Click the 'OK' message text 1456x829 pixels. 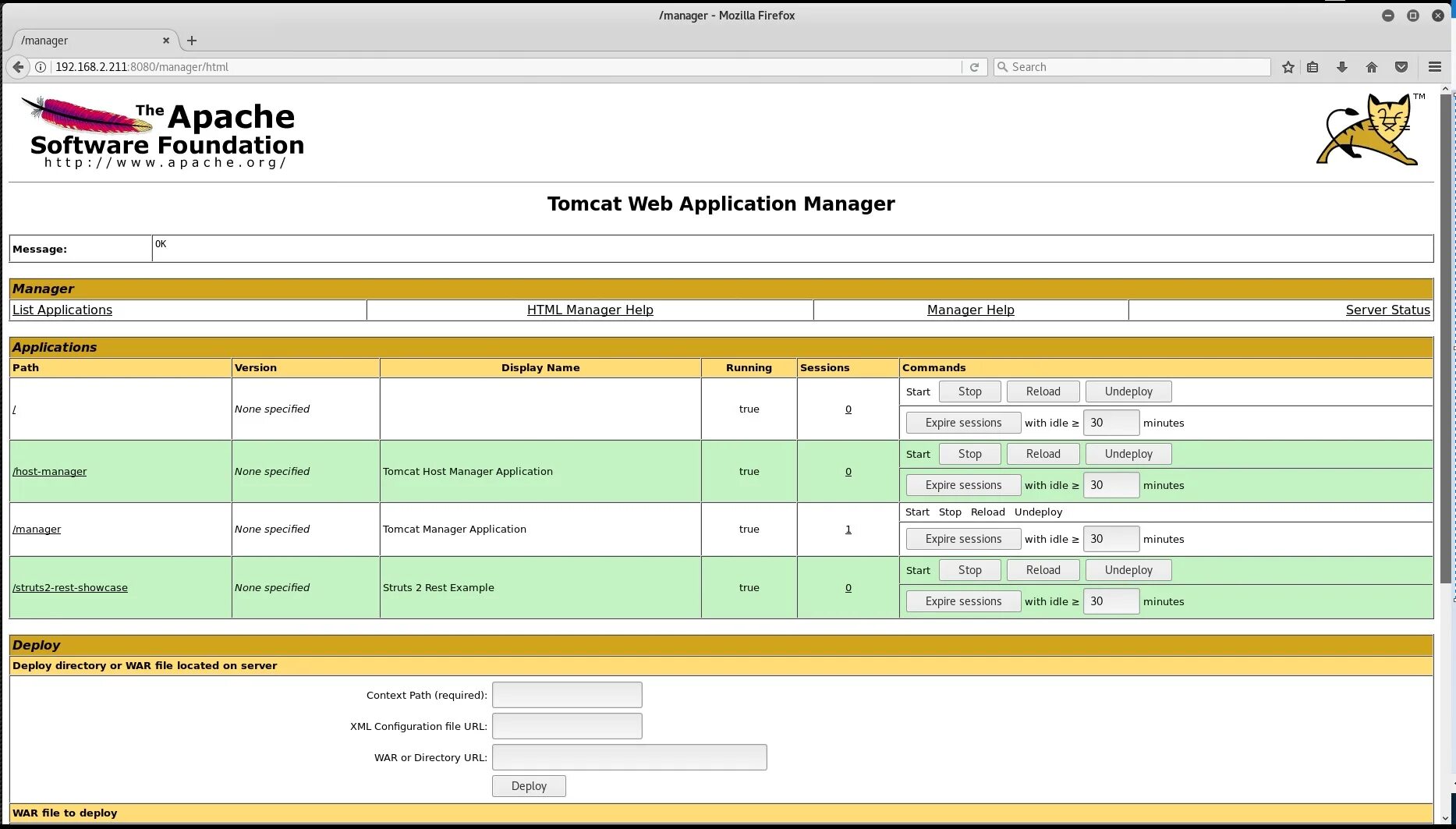click(161, 244)
